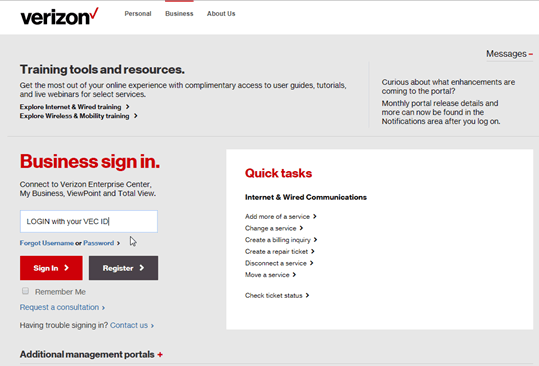Click the Training tools and resources heading
The width and height of the screenshot is (539, 366).
pos(102,69)
